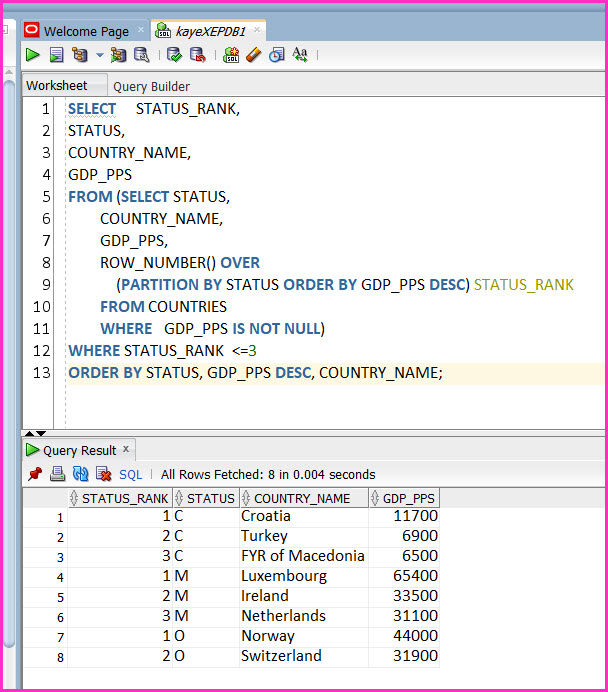The image size is (608, 692).
Task: Click the Turkey cell
Action: coord(304,536)
